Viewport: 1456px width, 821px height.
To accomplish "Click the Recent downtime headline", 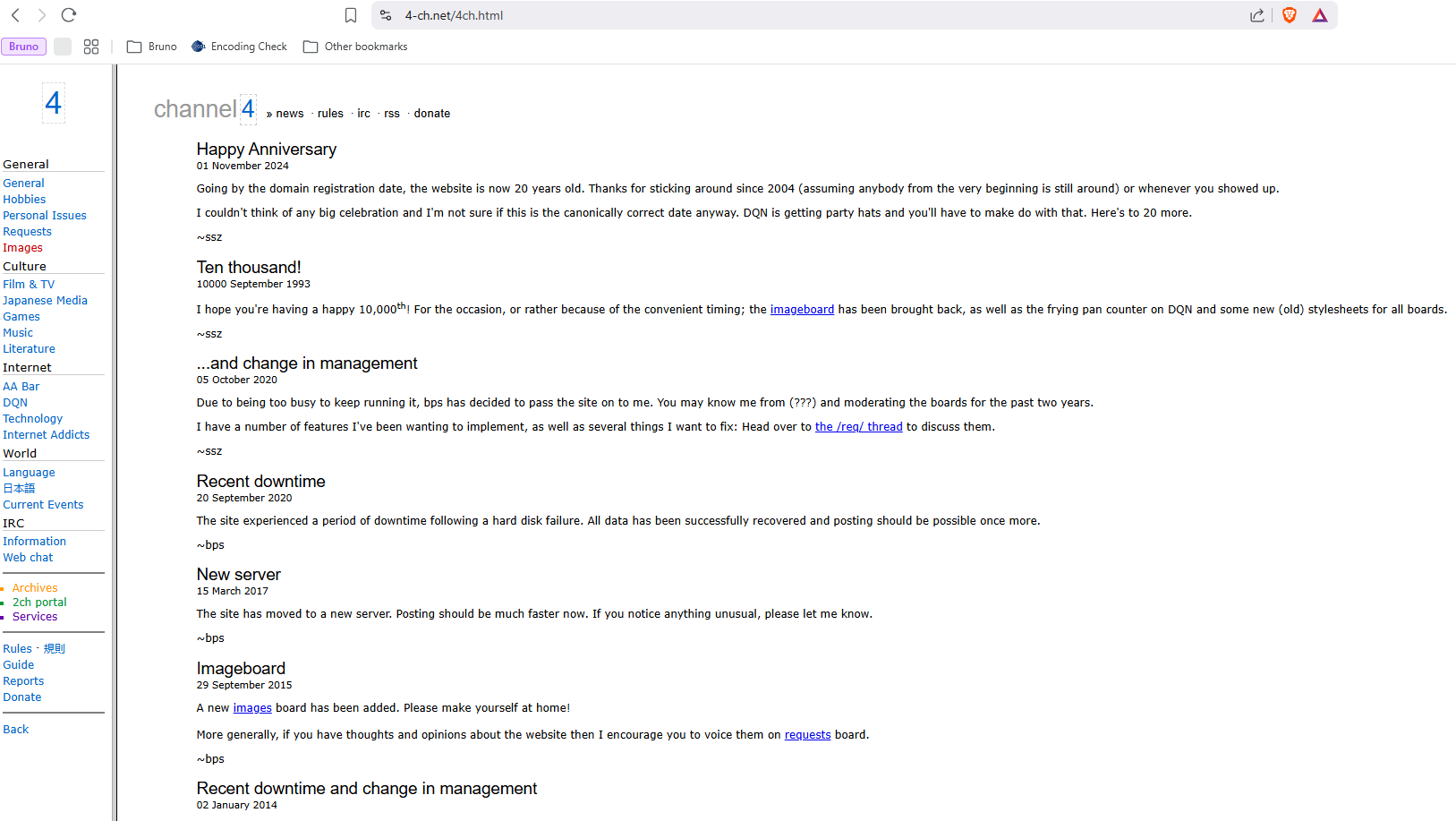I will coord(261,482).
